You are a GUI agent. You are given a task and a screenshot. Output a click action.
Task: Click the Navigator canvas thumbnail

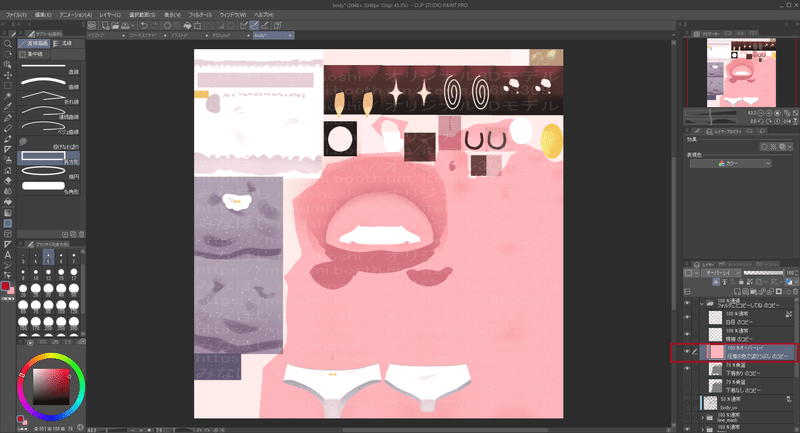pos(741,73)
